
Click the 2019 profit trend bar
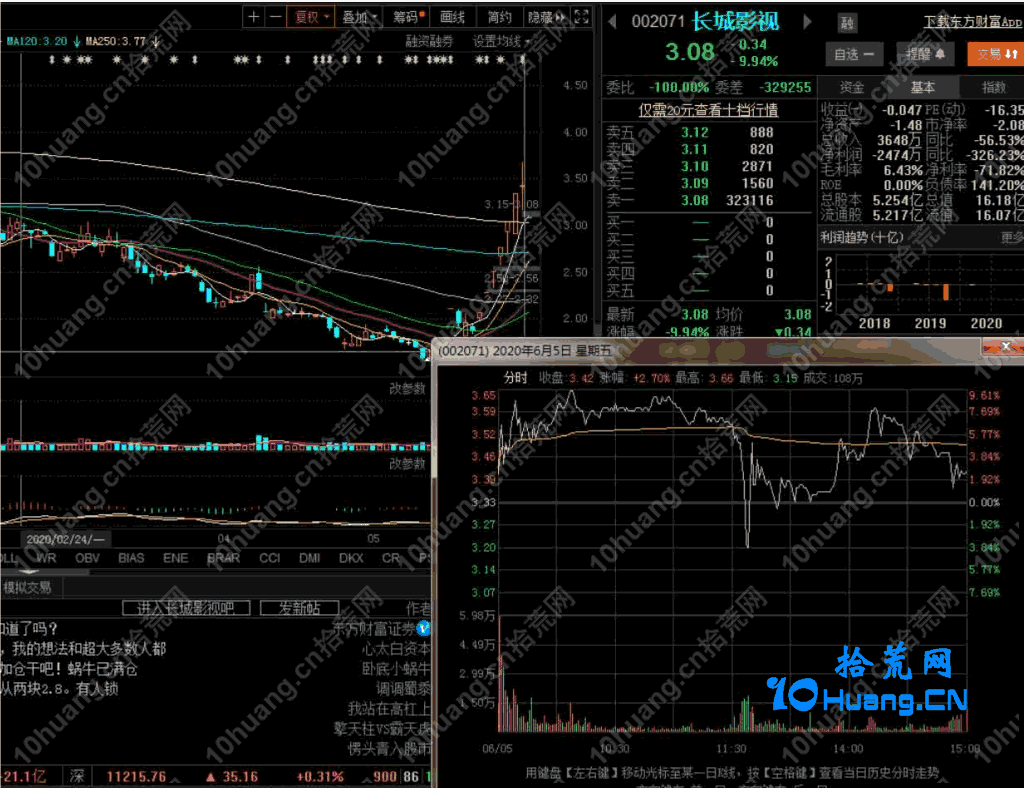(x=945, y=291)
